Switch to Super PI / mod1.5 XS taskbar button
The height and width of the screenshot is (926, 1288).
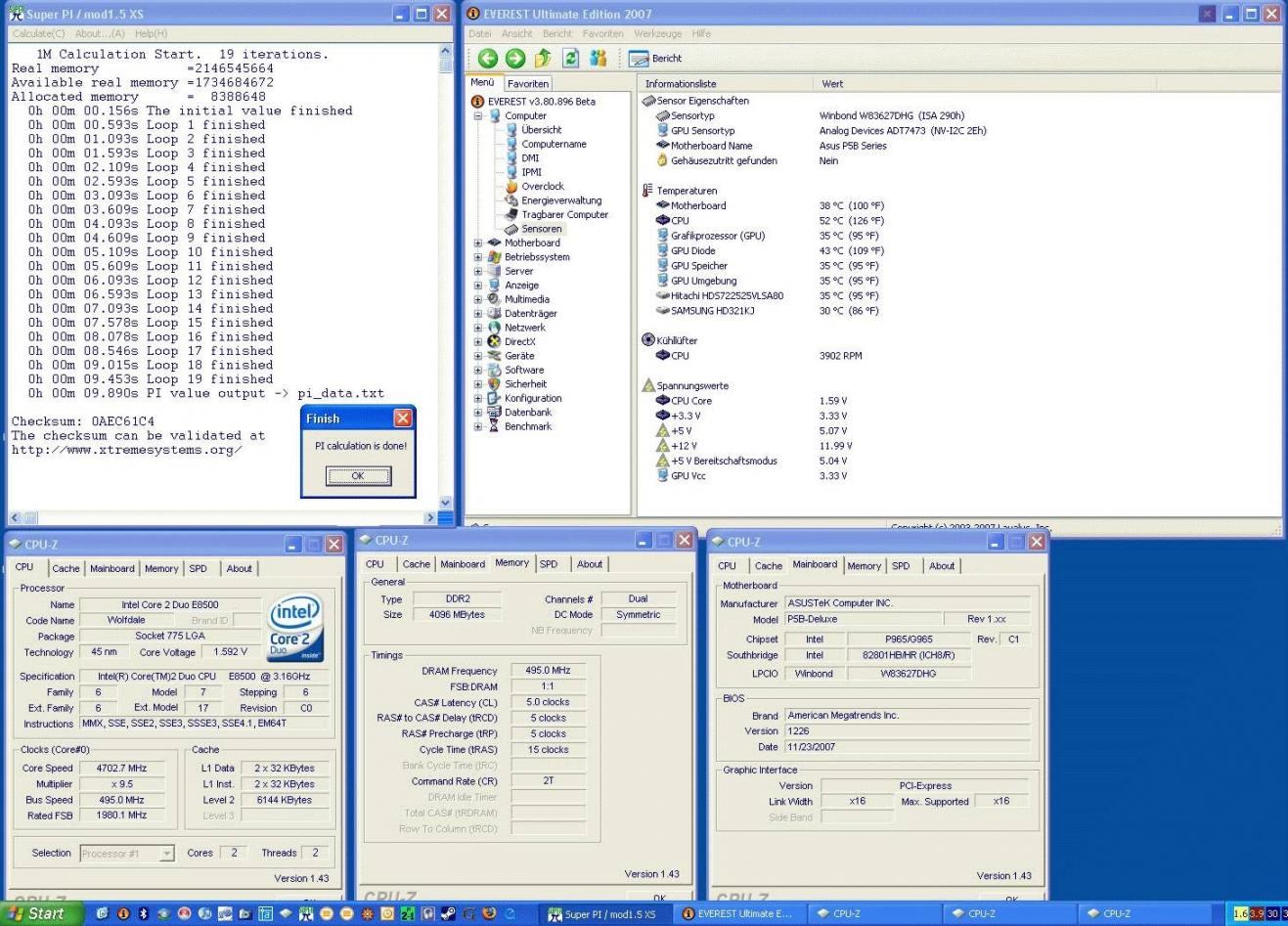[x=603, y=914]
